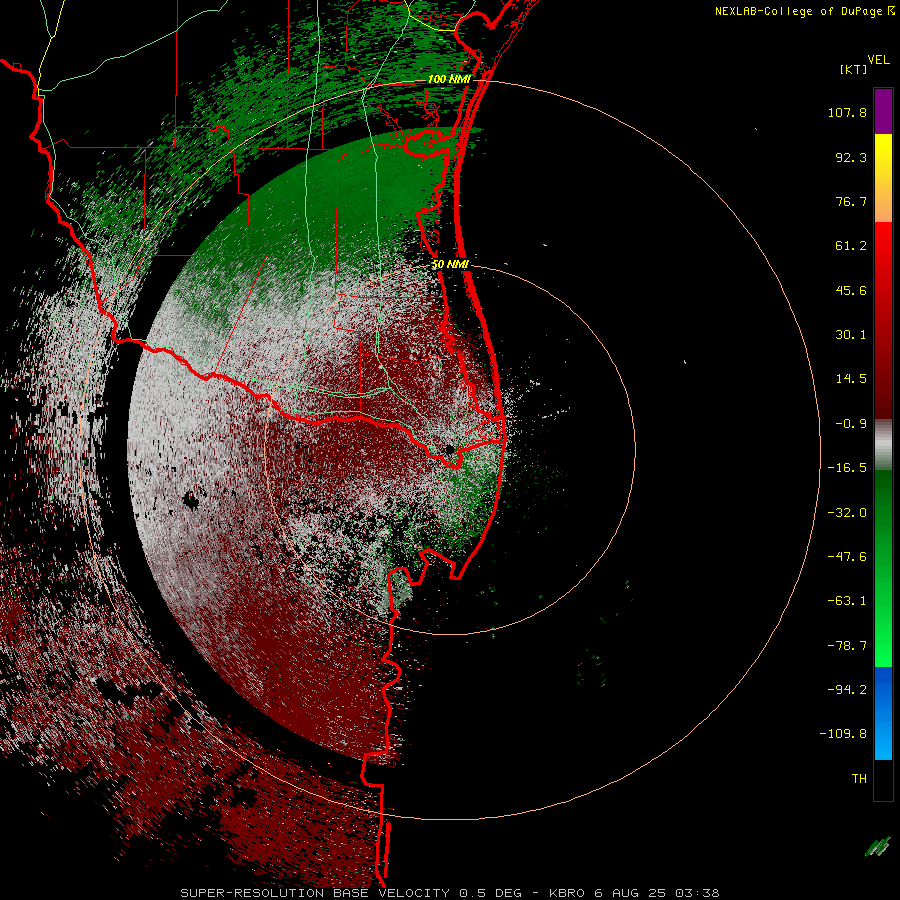Click the [KT] units label
900x900 pixels.
[854, 69]
